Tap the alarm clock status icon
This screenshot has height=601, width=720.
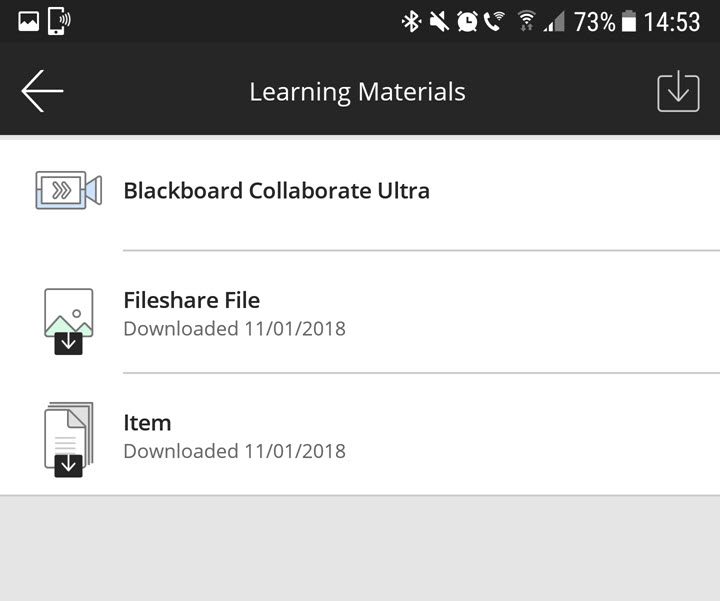[x=467, y=22]
